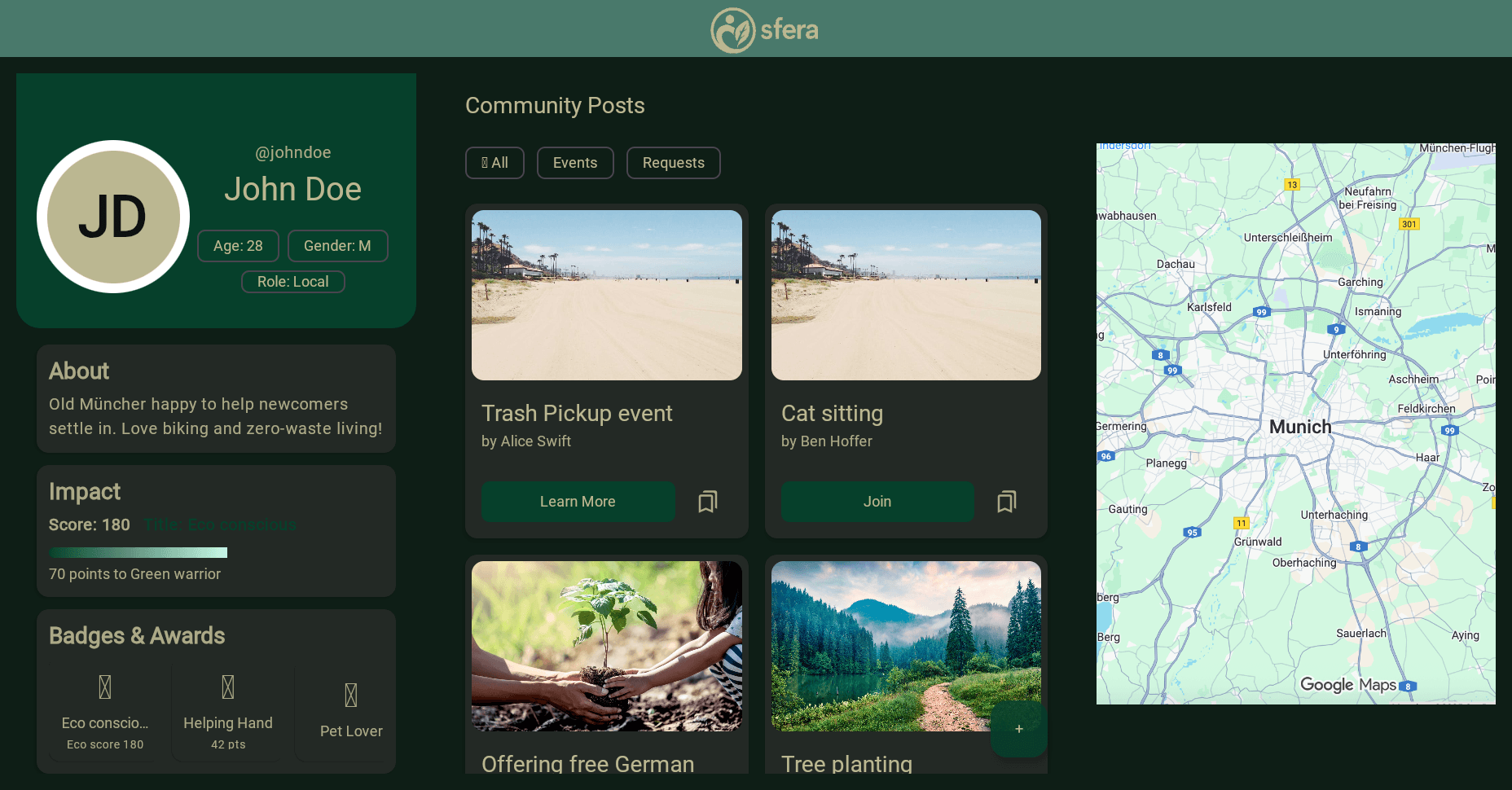The image size is (1512, 790).
Task: Open the JD profile avatar
Action: coord(113,217)
